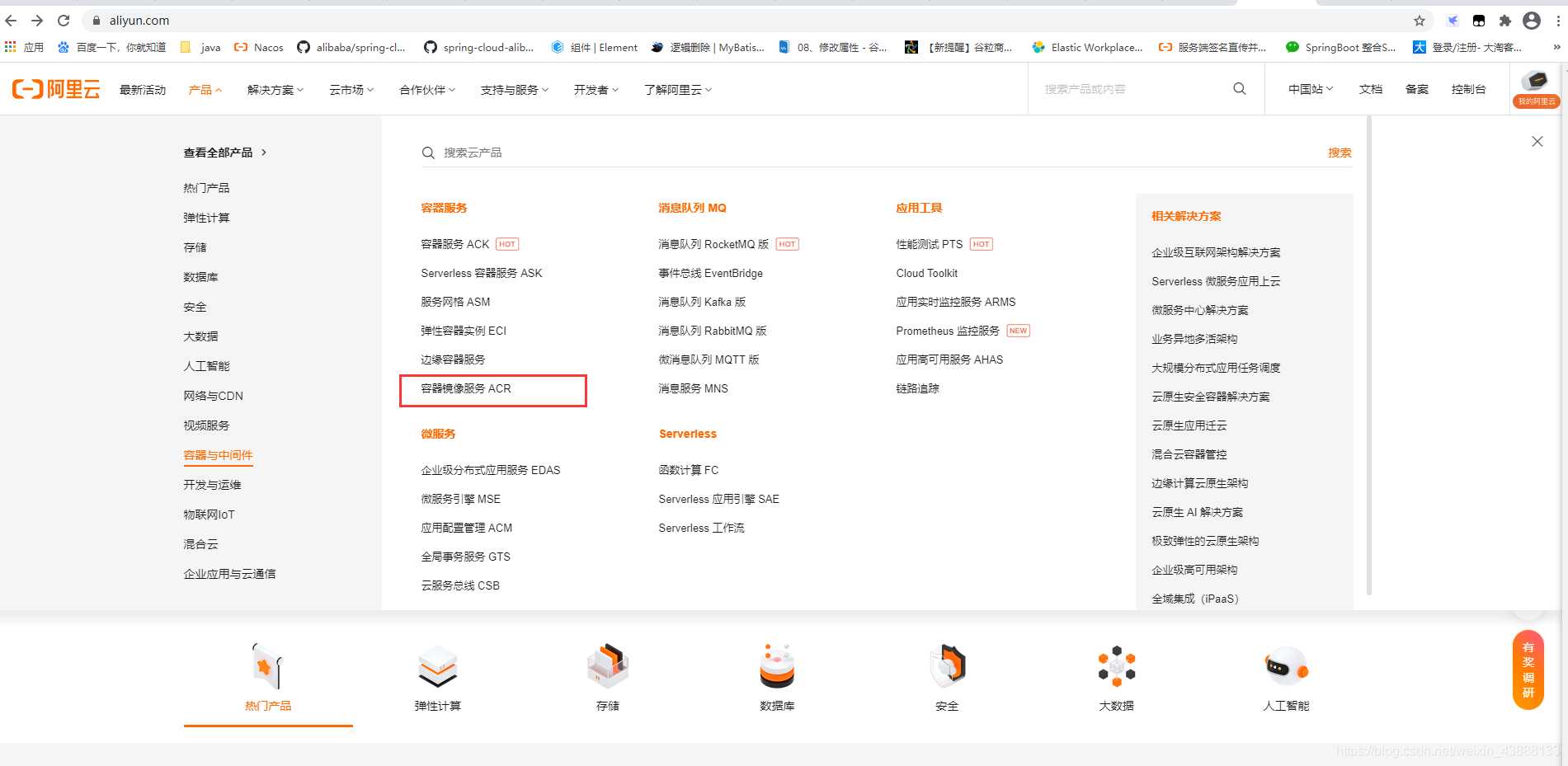Open 文档 in top nav
Image resolution: width=1568 pixels, height=766 pixels.
click(x=1371, y=89)
